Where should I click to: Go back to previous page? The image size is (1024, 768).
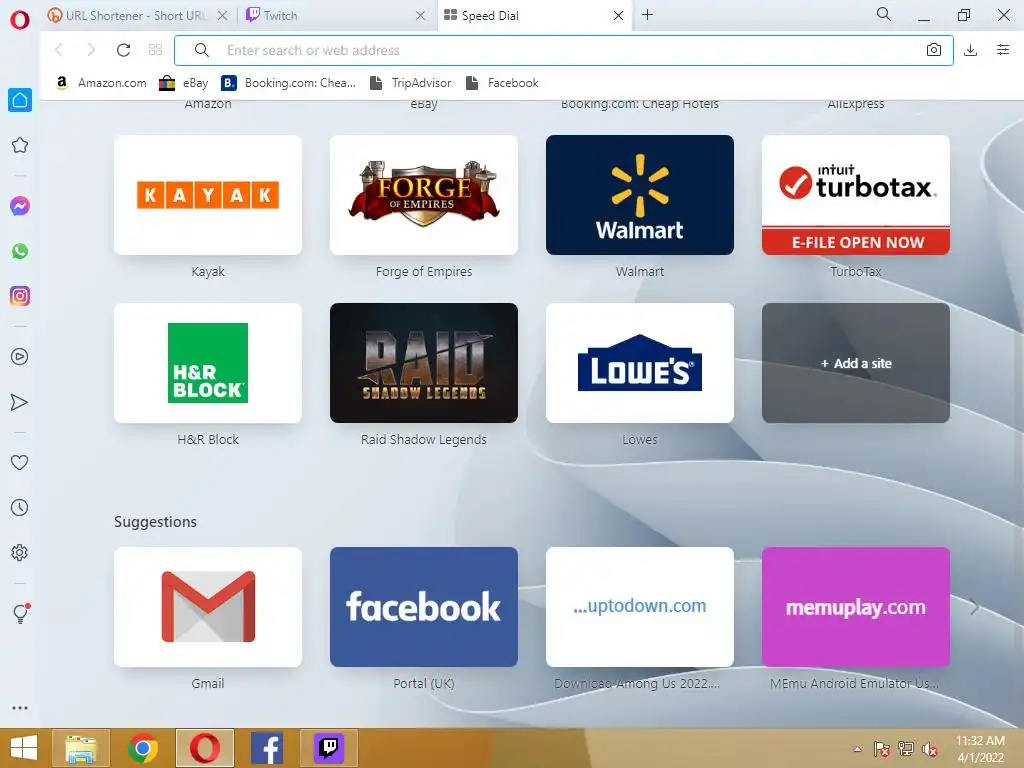point(59,50)
